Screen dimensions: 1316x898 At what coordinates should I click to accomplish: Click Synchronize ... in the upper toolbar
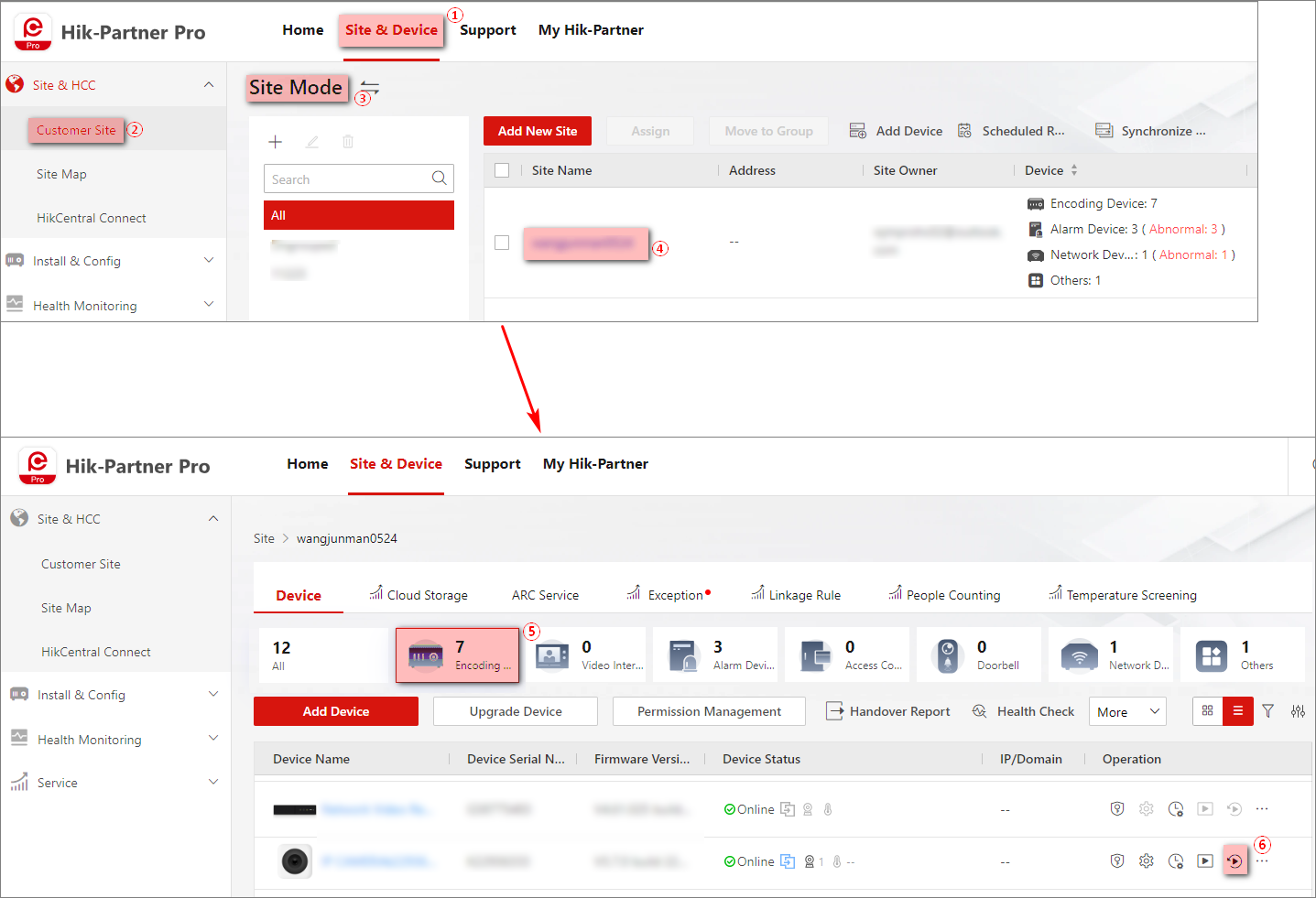click(x=1151, y=131)
